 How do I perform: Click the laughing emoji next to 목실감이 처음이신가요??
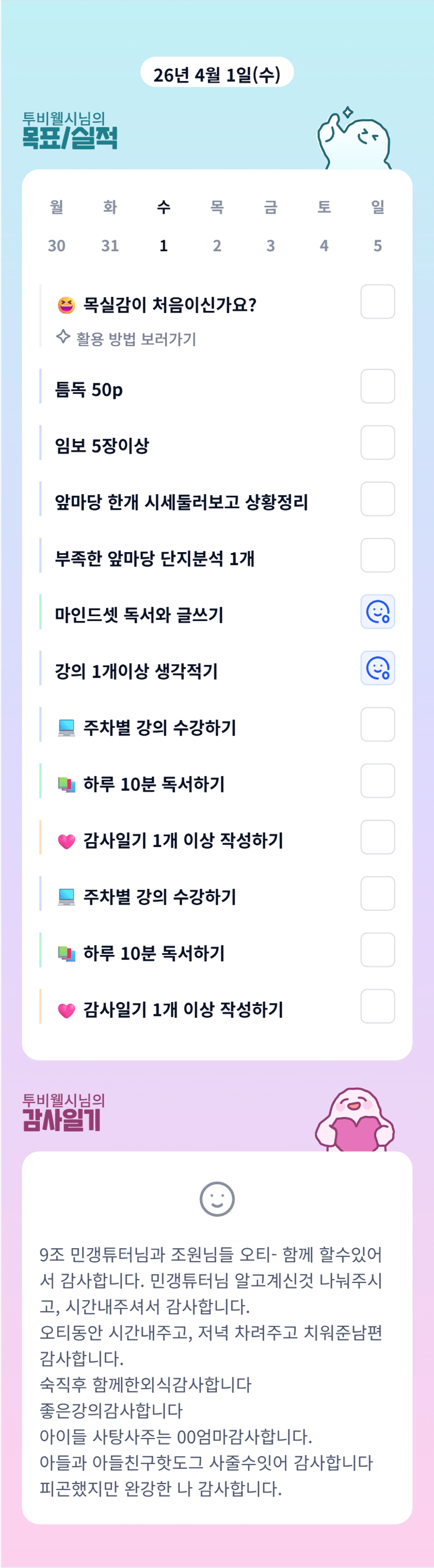pos(66,305)
